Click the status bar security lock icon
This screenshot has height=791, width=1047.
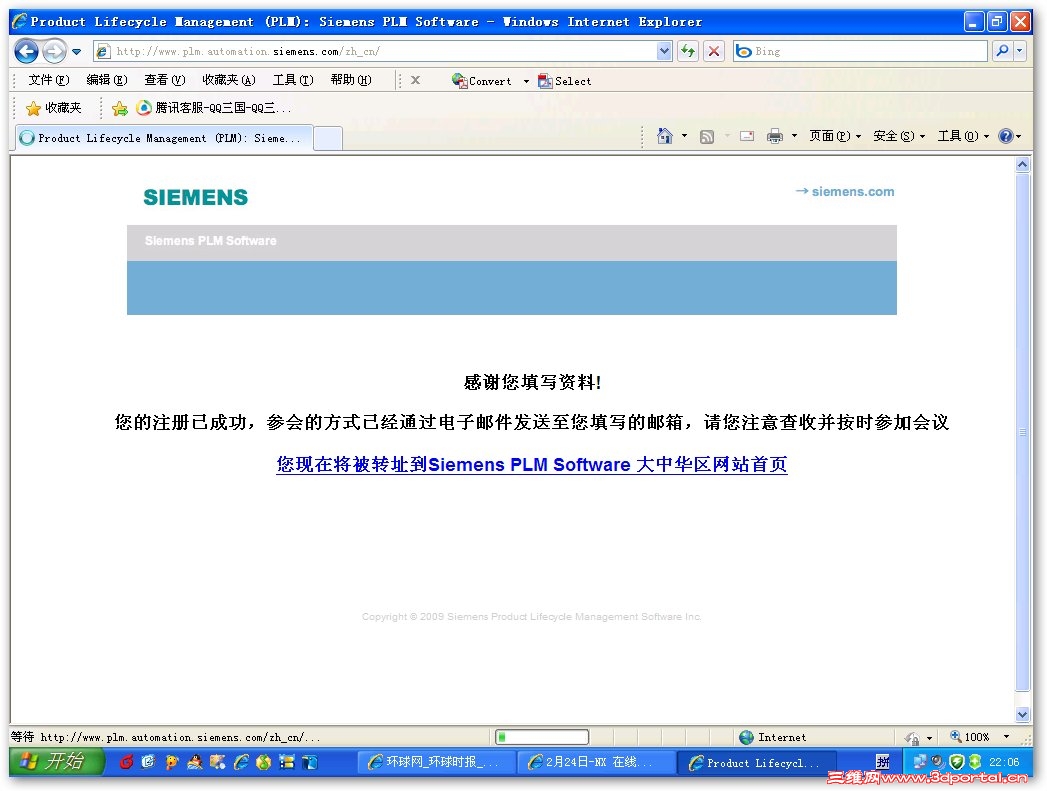(913, 738)
